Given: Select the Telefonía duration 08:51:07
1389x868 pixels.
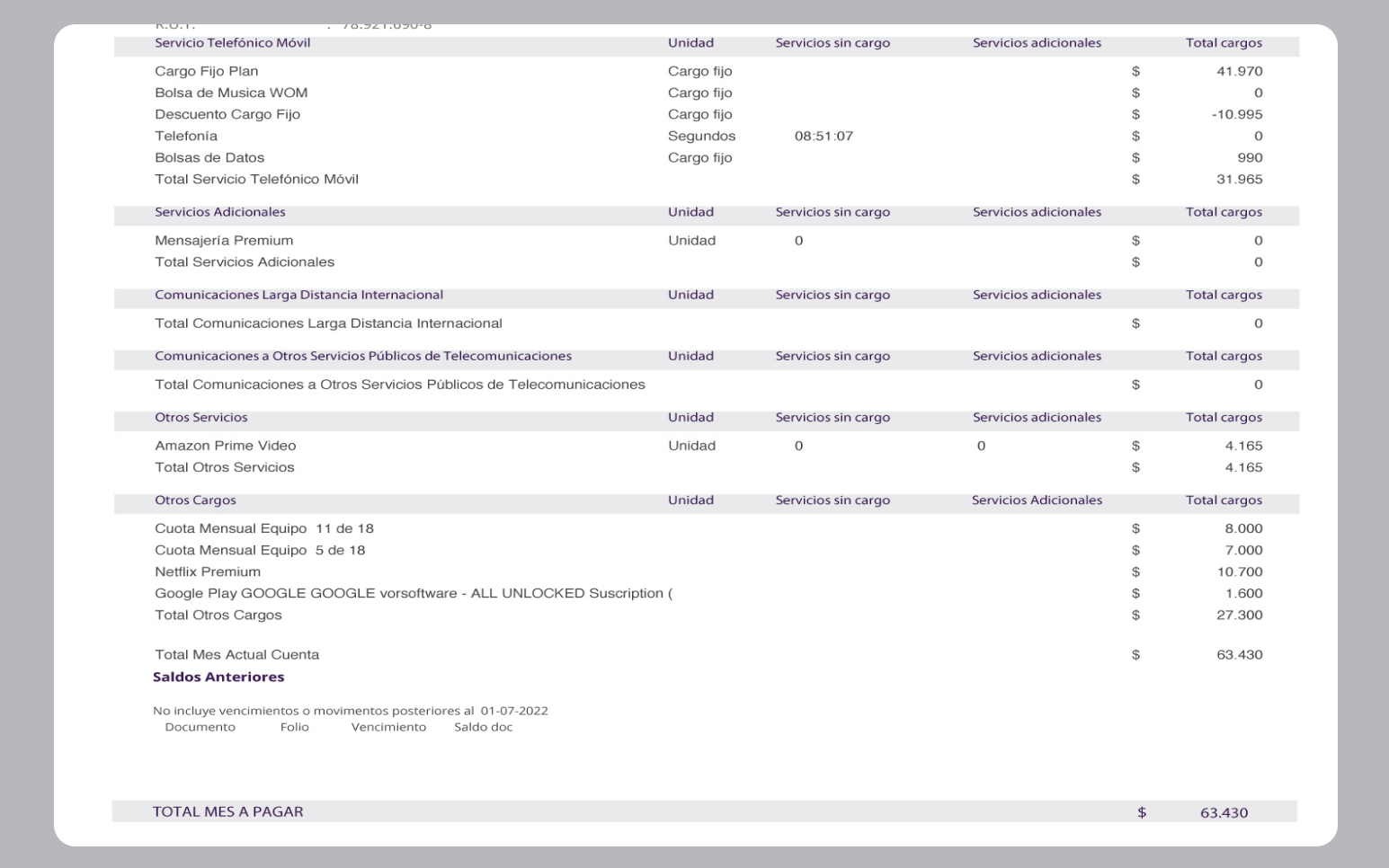Looking at the screenshot, I should point(824,136).
